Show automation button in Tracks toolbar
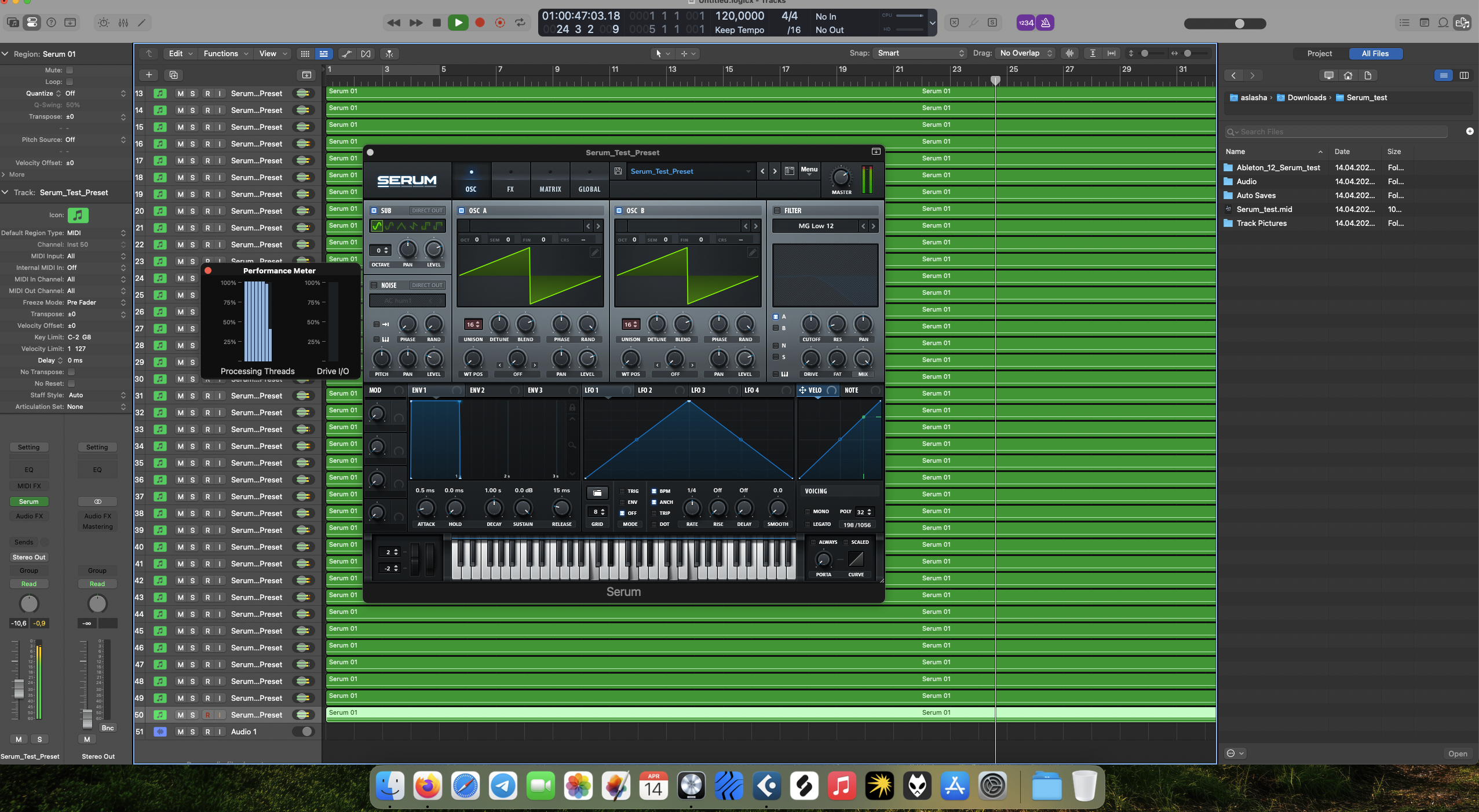 click(346, 53)
